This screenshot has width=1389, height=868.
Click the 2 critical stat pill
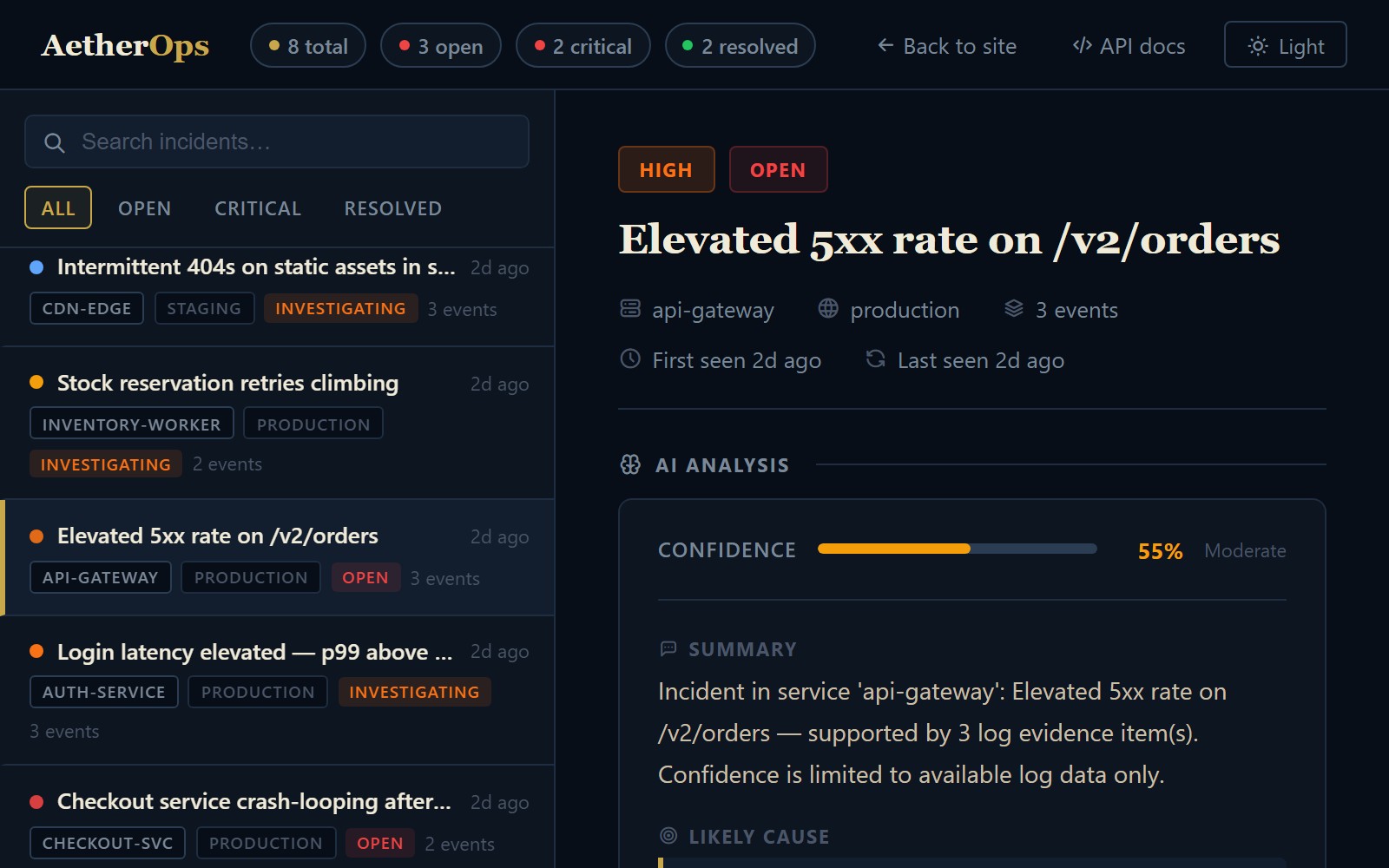(x=583, y=46)
